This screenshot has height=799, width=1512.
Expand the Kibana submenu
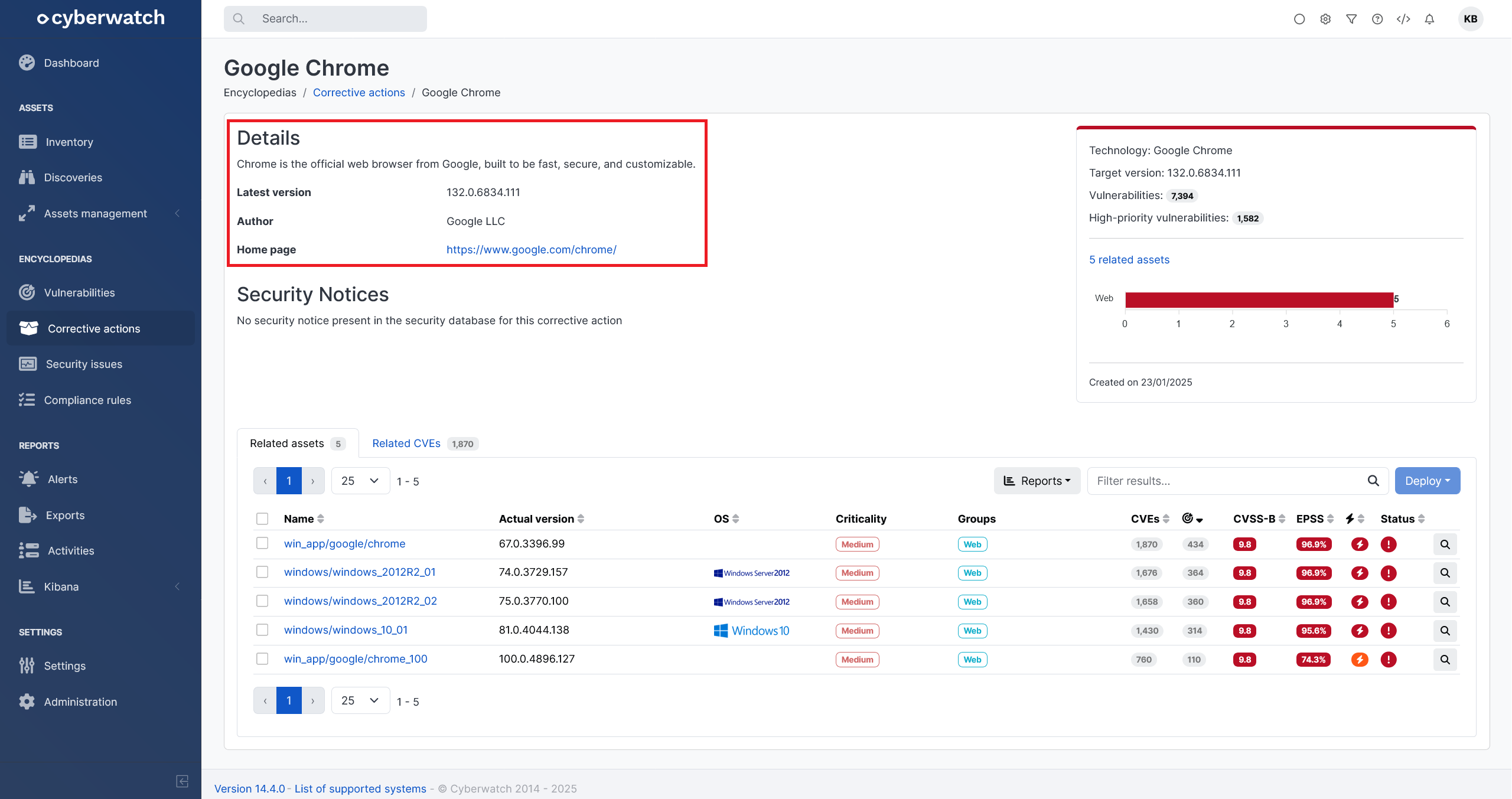tap(100, 586)
